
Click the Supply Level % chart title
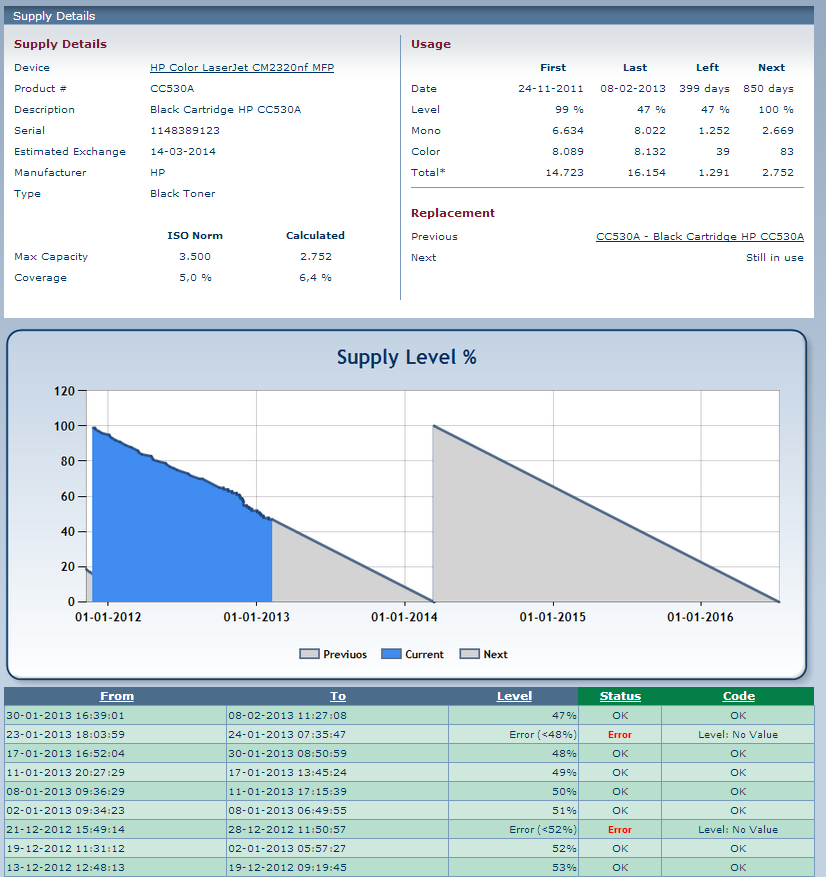pos(406,357)
